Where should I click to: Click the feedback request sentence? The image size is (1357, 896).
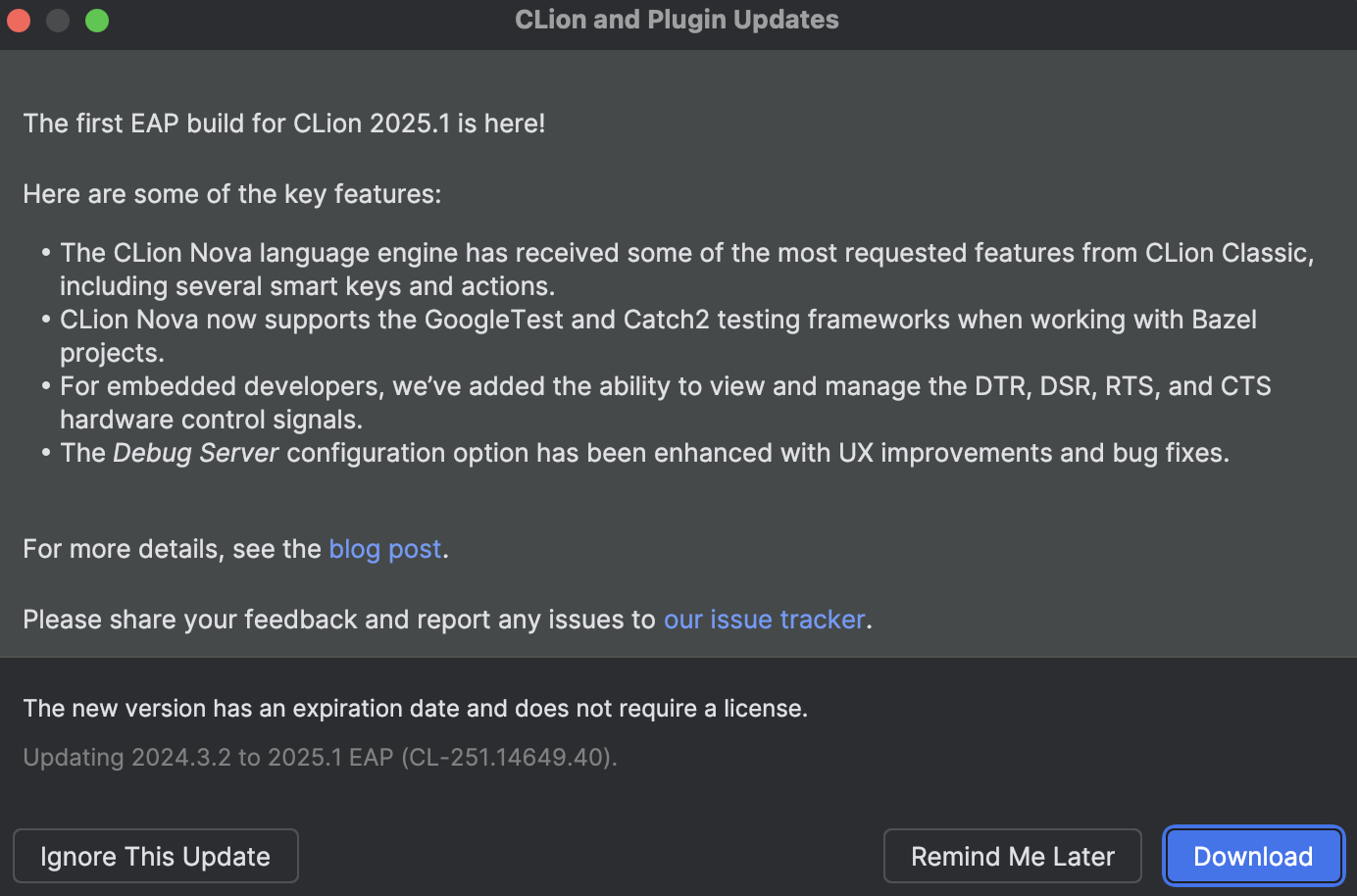pos(446,619)
